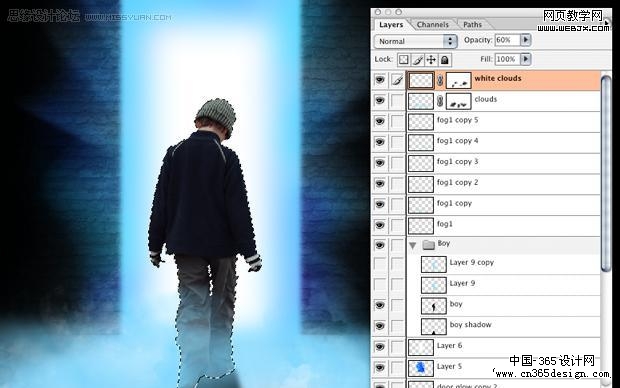Select the white clouds layer thumbnail
This screenshot has height=388, width=620.
point(421,80)
